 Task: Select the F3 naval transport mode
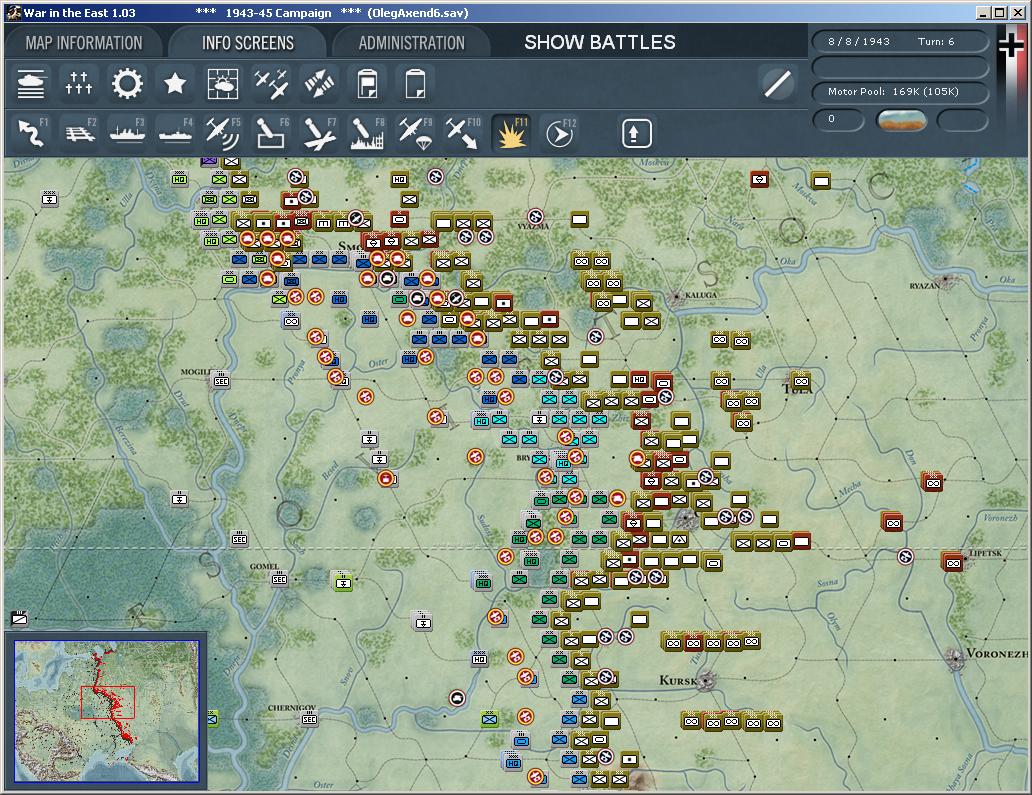128,133
